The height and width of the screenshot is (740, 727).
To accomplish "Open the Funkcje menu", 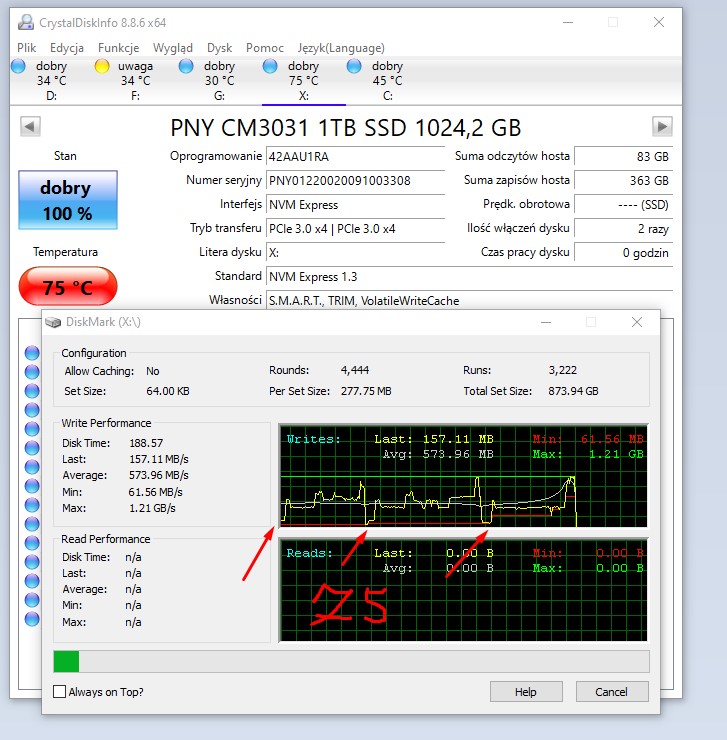I will pyautogui.click(x=118, y=48).
